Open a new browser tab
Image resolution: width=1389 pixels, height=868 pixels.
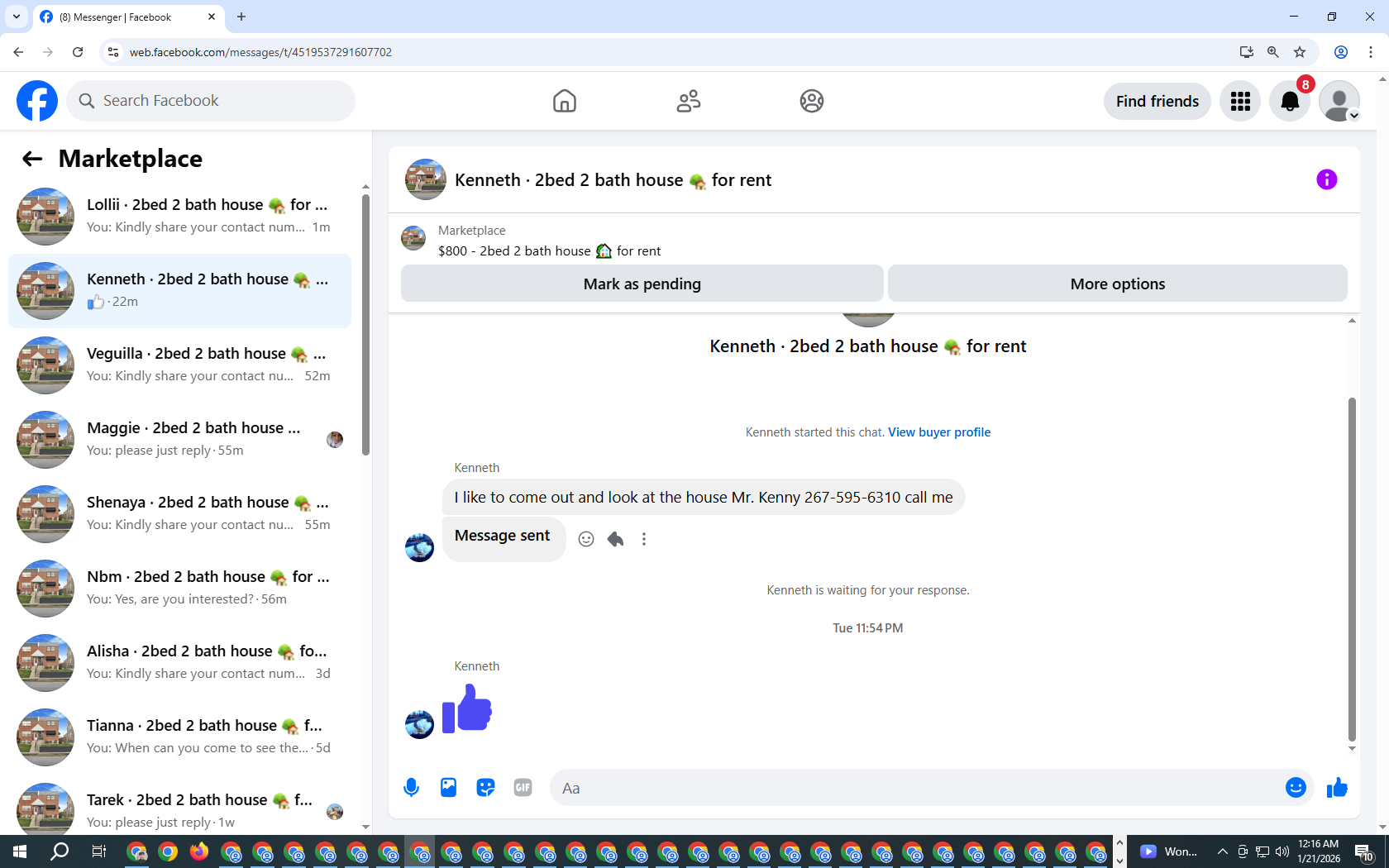coord(241,17)
